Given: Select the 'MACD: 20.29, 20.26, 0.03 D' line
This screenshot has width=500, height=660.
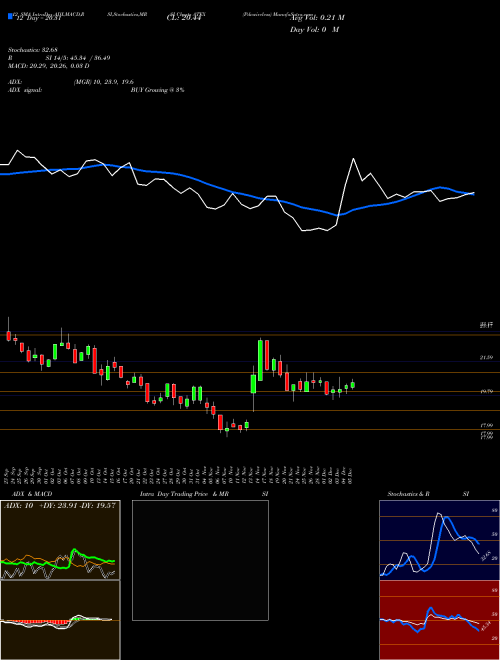Looking at the screenshot, I should click(48, 66).
